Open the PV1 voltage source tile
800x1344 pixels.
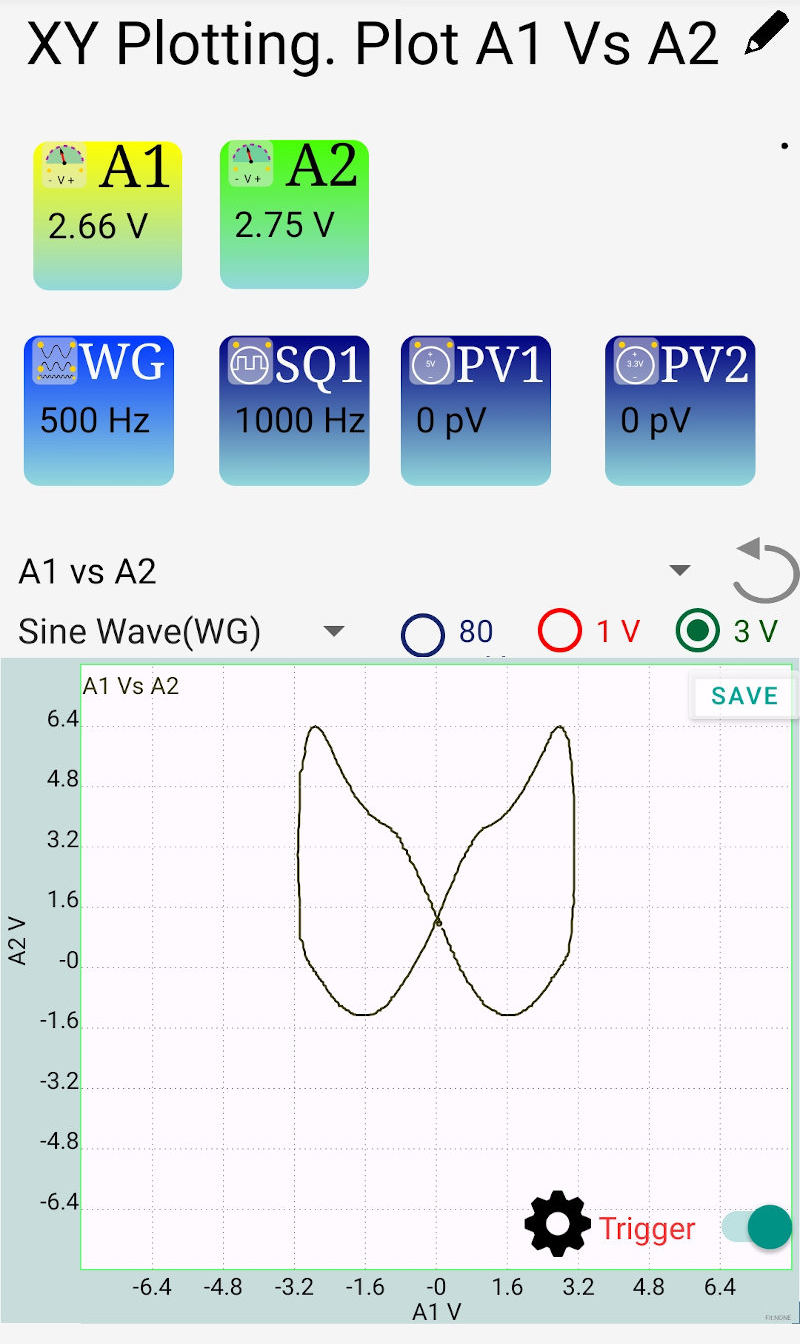476,410
